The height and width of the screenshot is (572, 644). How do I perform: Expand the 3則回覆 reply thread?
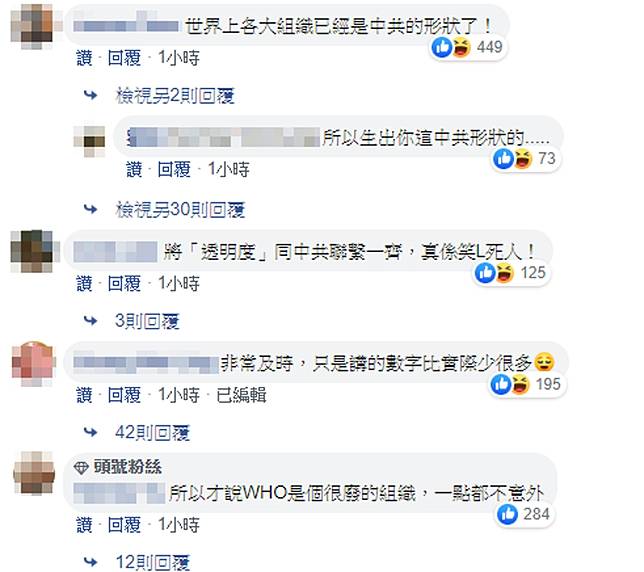coord(147,321)
